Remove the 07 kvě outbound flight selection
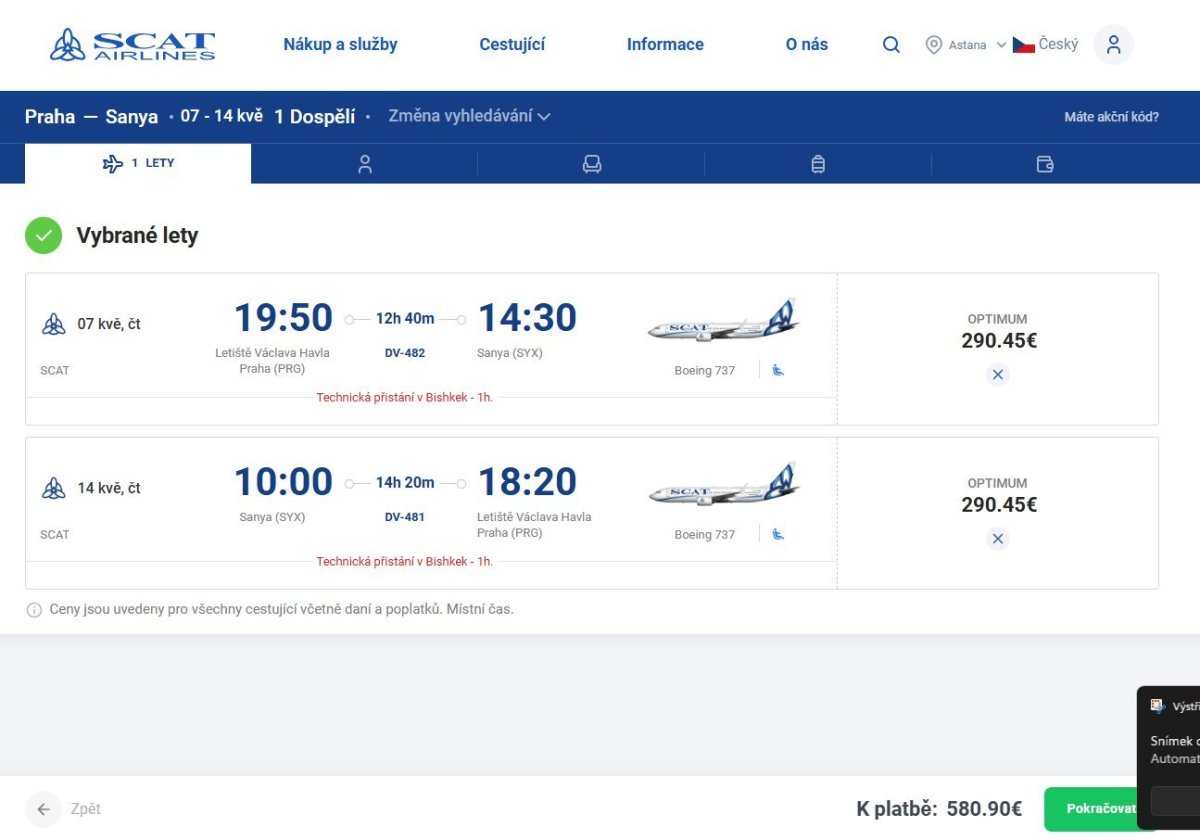The height and width of the screenshot is (840, 1200). click(x=997, y=375)
